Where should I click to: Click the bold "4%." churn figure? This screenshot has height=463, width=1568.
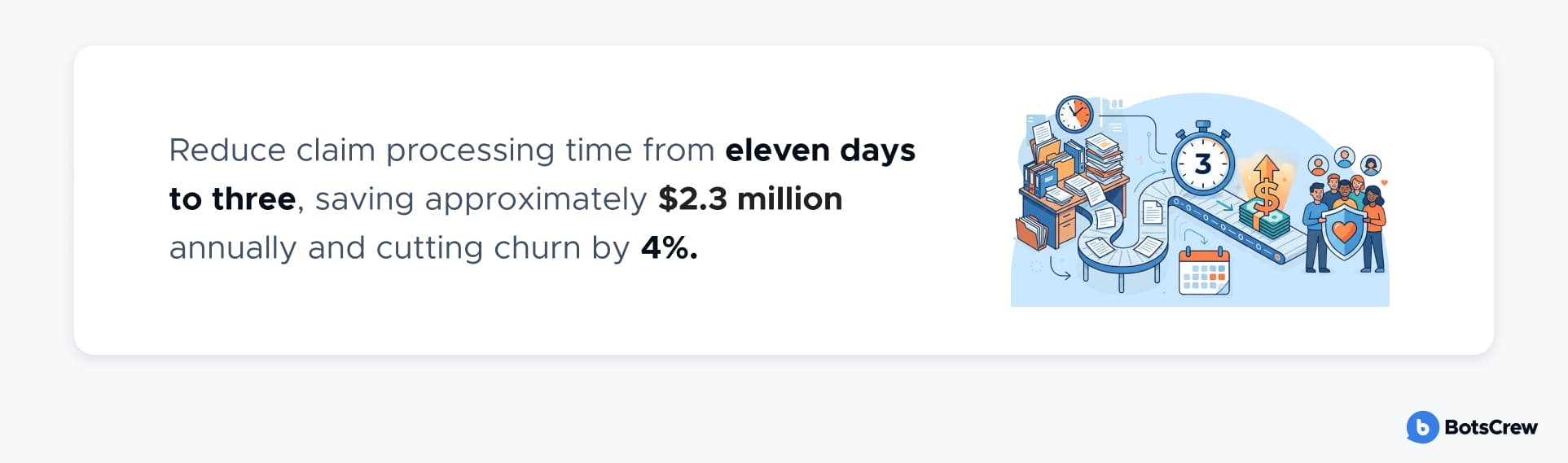click(x=669, y=248)
